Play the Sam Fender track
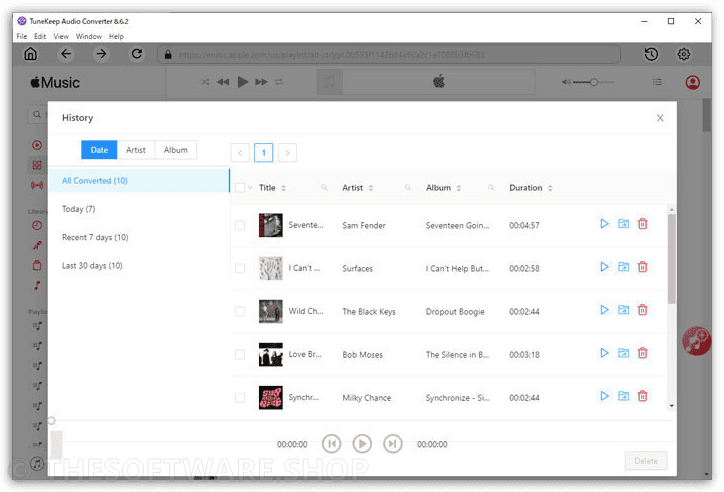The height and width of the screenshot is (492, 724). [604, 224]
